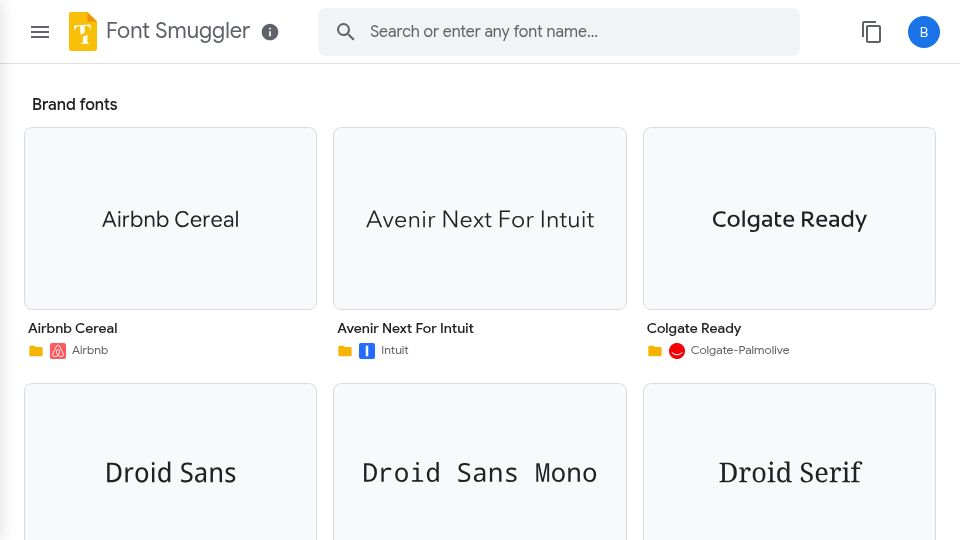The width and height of the screenshot is (960, 540).
Task: Click the folder icon under Avenir Next For Intuit
Action: point(345,351)
